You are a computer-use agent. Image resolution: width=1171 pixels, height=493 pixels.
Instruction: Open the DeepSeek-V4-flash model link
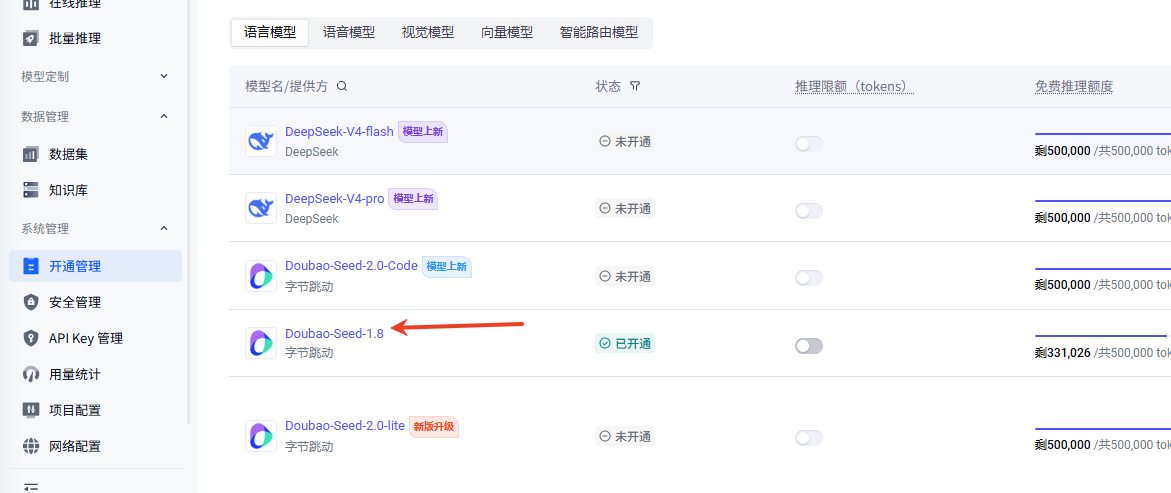click(x=339, y=131)
